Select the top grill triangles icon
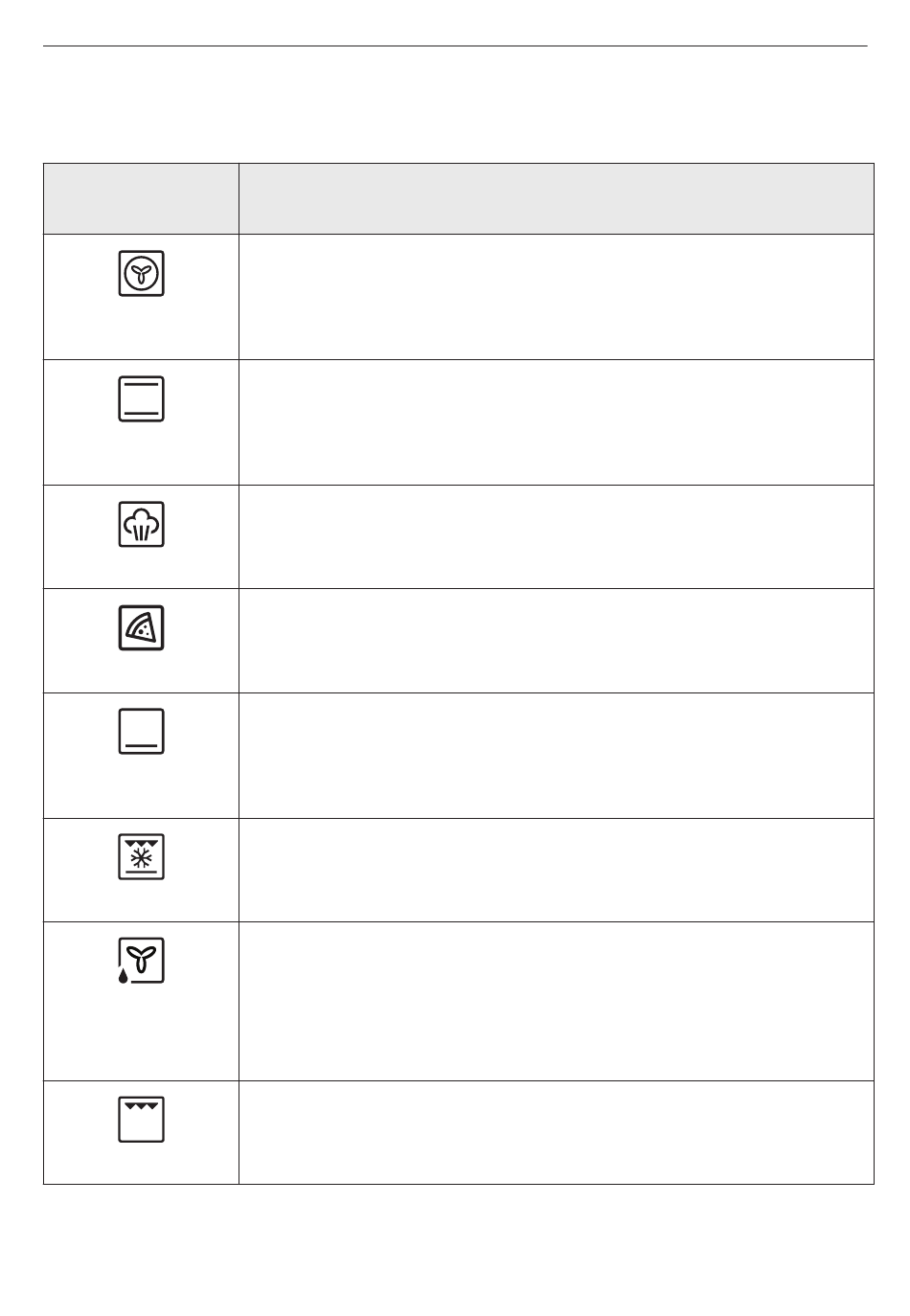Viewport: 910px width, 1316px height. coord(141,1120)
